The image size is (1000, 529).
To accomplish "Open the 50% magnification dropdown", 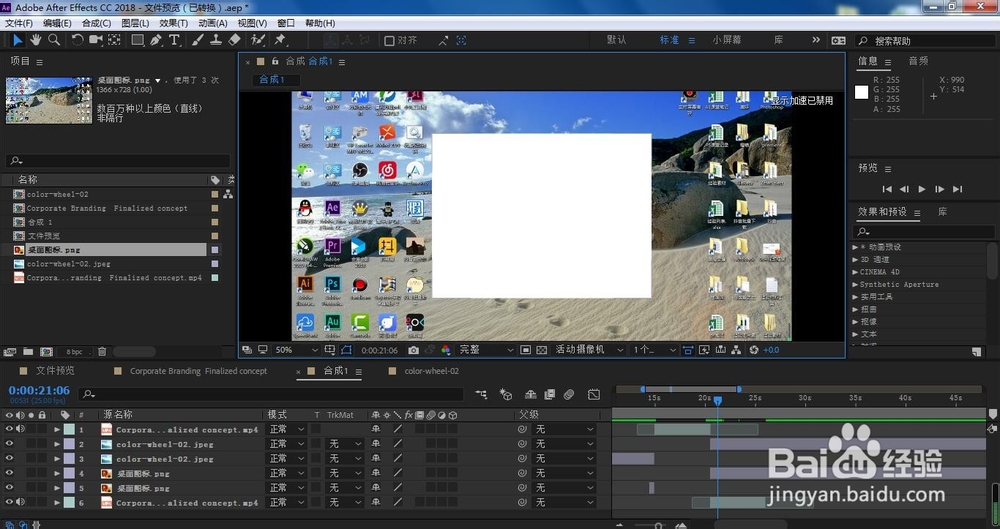I will 296,350.
